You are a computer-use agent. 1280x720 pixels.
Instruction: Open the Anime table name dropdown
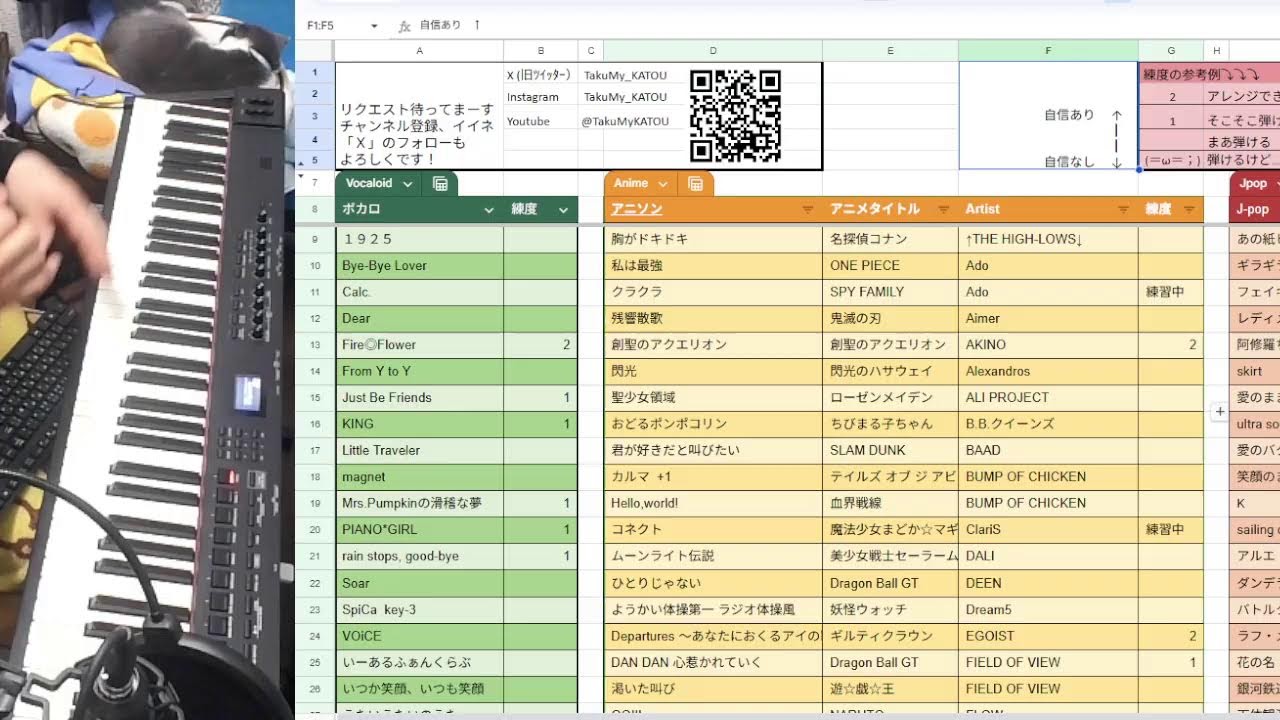(x=662, y=183)
